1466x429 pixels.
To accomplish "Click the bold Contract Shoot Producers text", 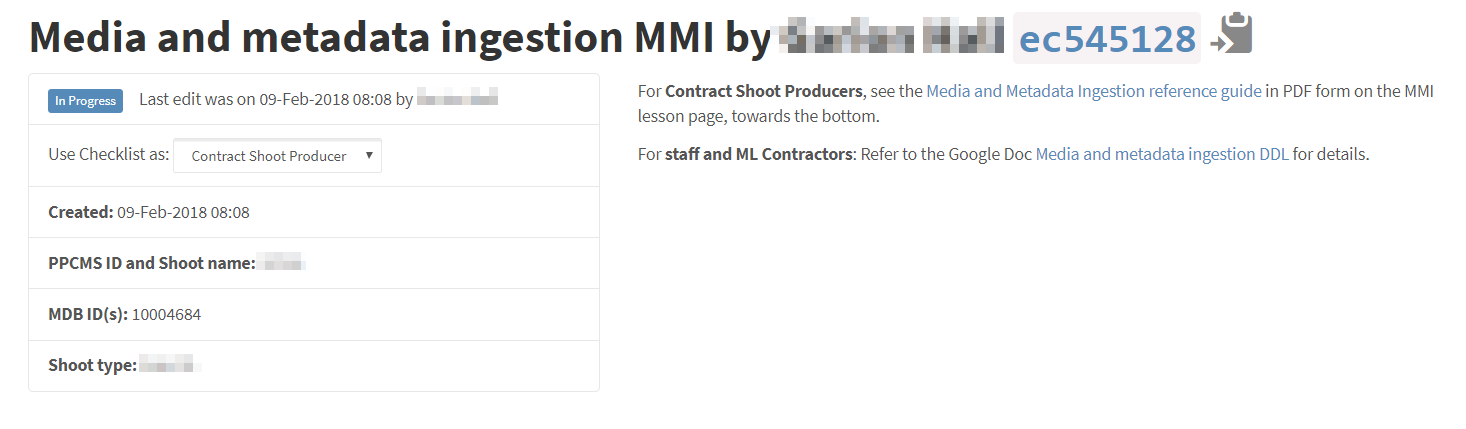I will (763, 91).
